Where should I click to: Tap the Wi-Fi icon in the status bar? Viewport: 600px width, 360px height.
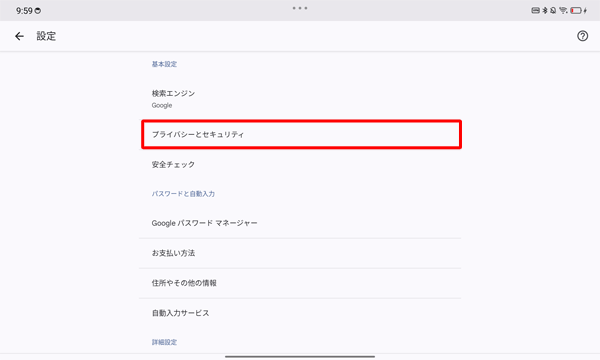coord(563,10)
